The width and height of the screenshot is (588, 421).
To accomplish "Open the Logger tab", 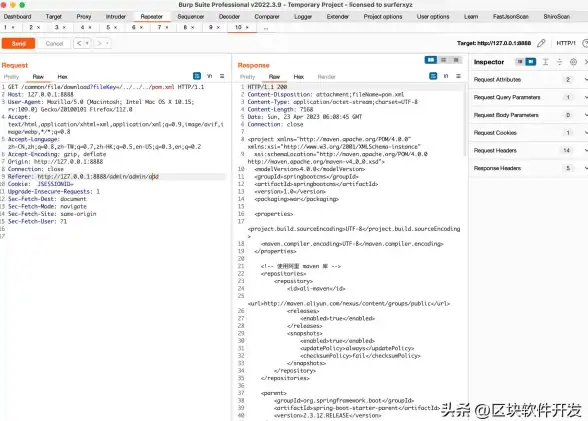I will click(x=303, y=16).
